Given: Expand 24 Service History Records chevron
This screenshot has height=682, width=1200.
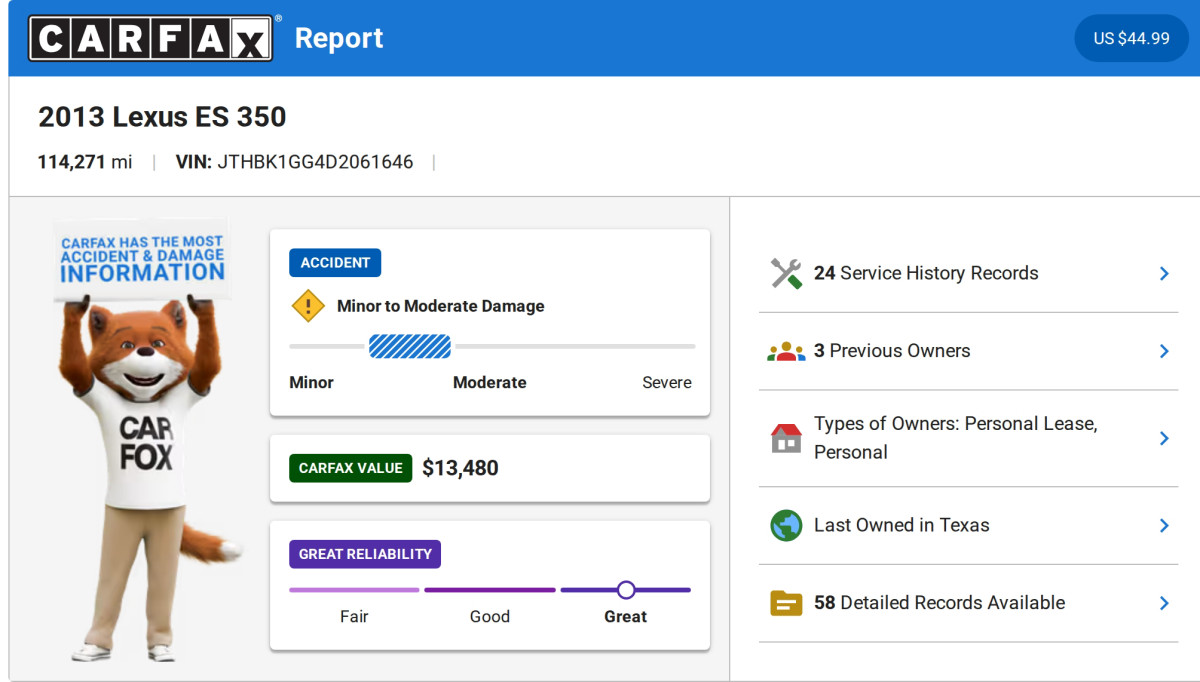Looking at the screenshot, I should tap(1164, 273).
